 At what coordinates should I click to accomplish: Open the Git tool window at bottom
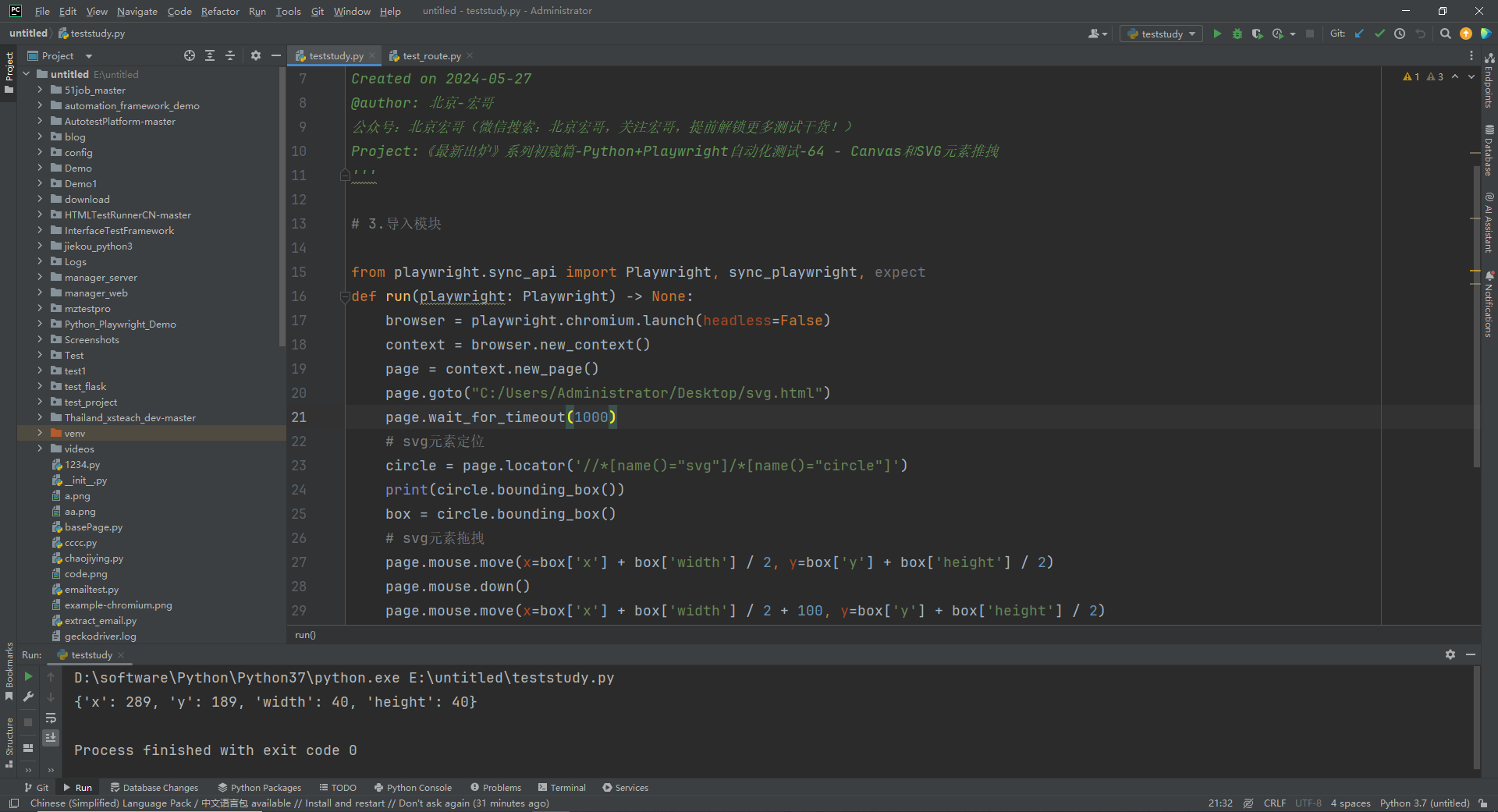click(x=37, y=787)
